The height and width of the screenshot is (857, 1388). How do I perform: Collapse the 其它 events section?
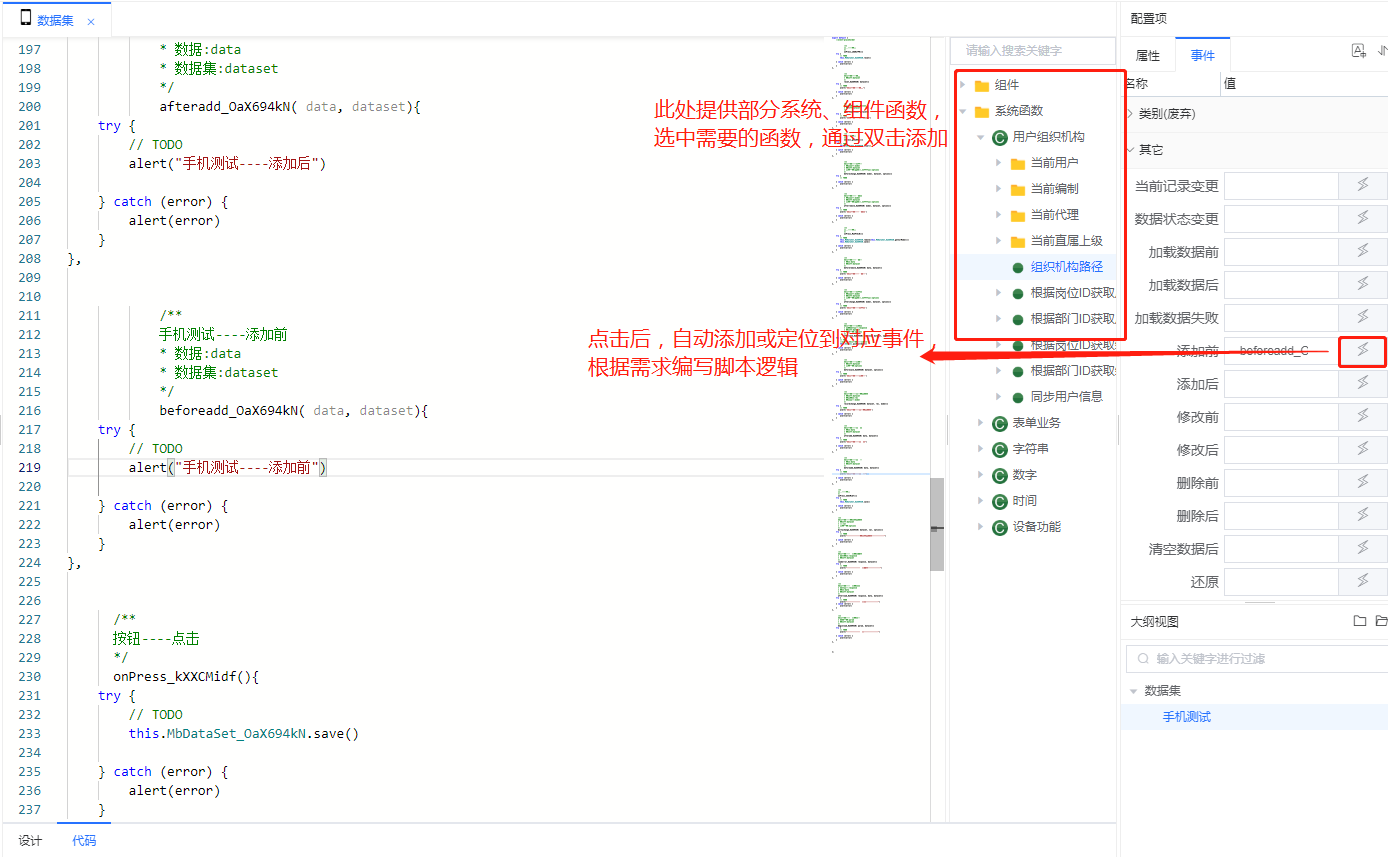click(x=1130, y=150)
